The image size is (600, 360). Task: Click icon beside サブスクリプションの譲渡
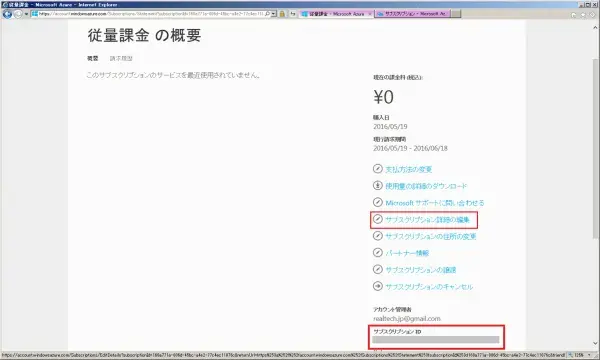tap(378, 269)
